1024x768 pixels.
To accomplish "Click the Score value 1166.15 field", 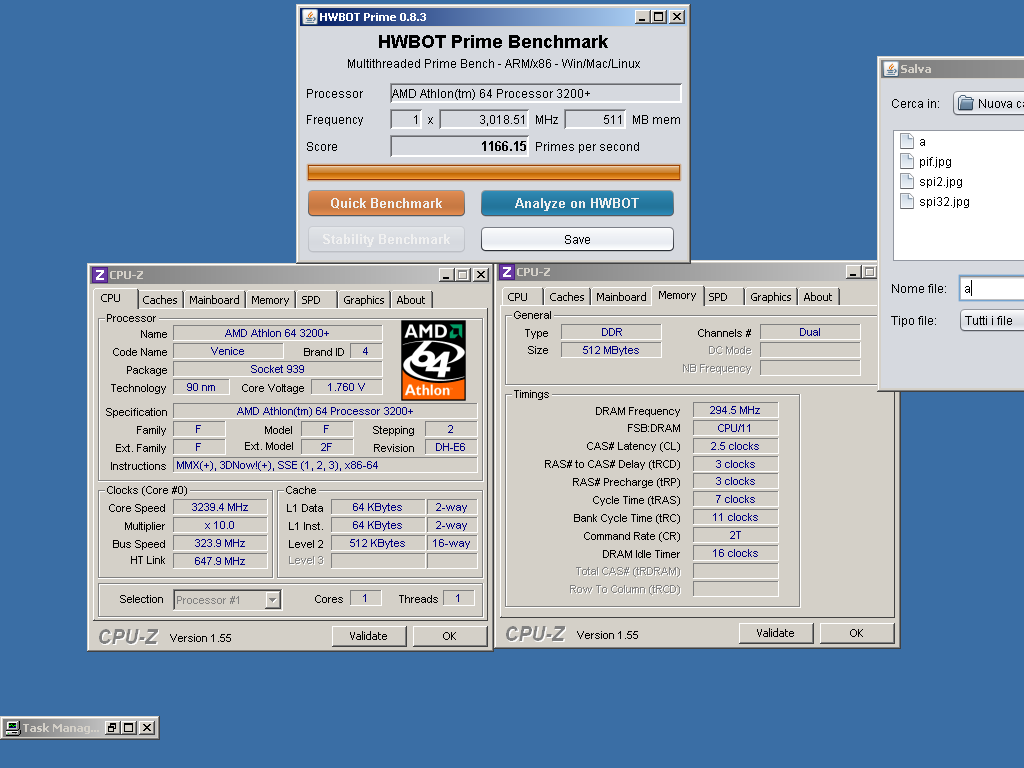I will [x=460, y=146].
